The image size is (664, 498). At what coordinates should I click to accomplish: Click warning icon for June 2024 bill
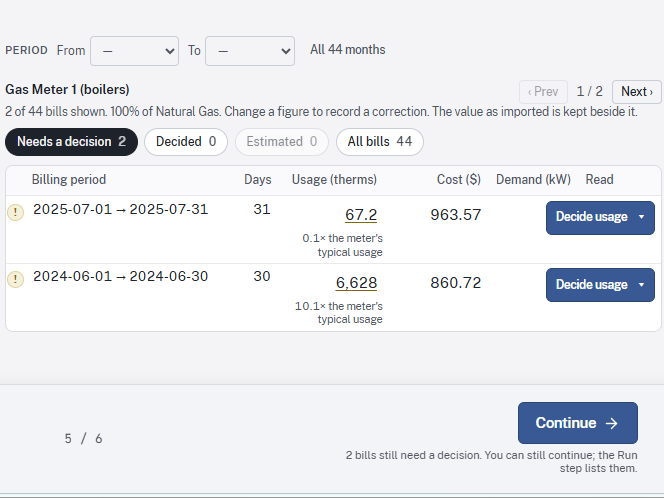pos(16,279)
